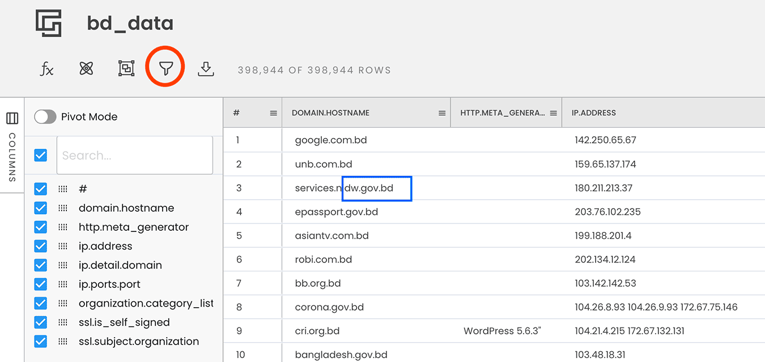Click drag handle next to ip.ports.port
Screen dimensions: 765x362
[62, 284]
